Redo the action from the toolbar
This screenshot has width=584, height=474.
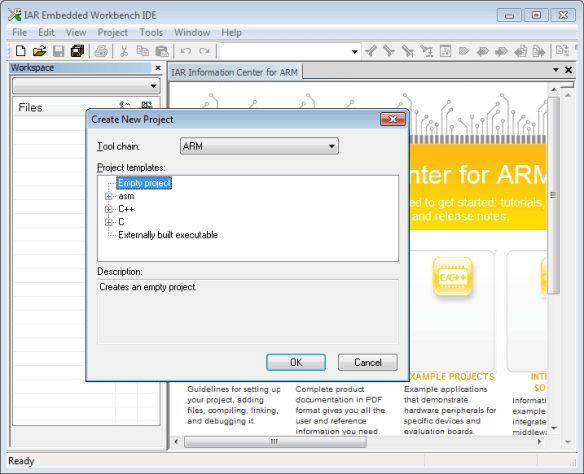(x=204, y=51)
